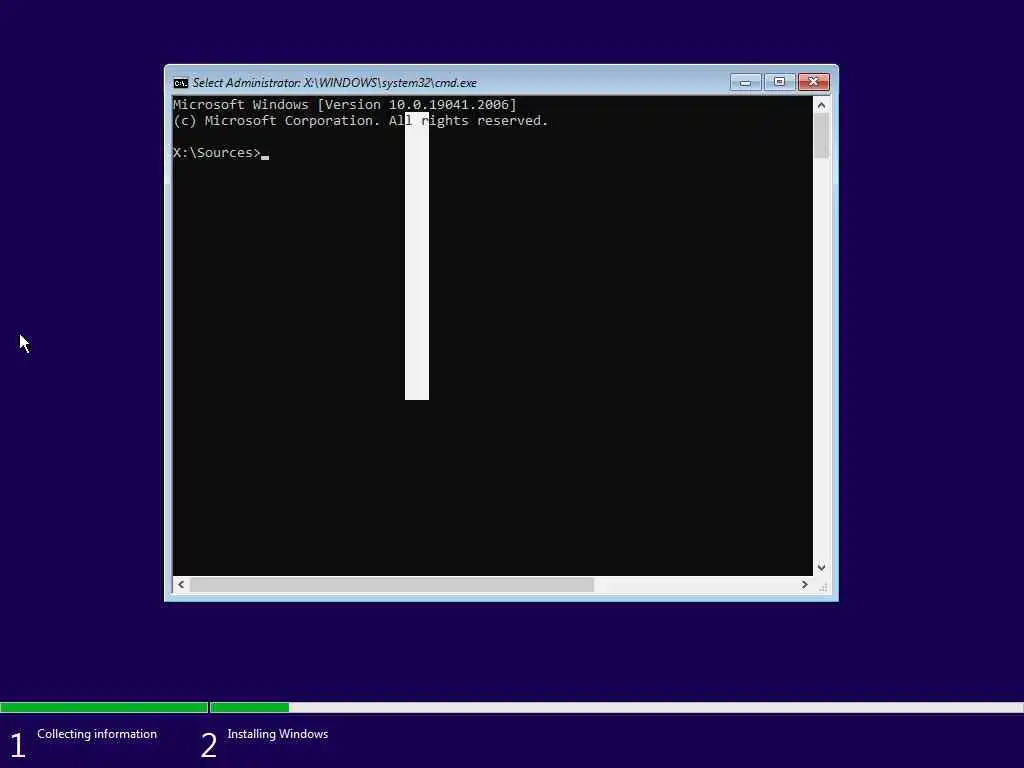
Task: Click the cmd.exe window title bar text
Action: click(334, 83)
